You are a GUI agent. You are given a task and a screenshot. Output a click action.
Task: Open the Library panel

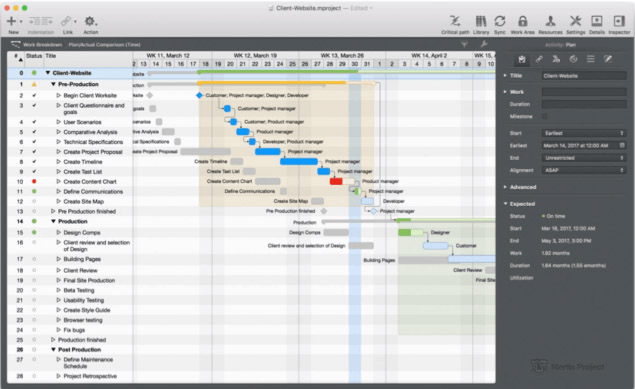(481, 21)
